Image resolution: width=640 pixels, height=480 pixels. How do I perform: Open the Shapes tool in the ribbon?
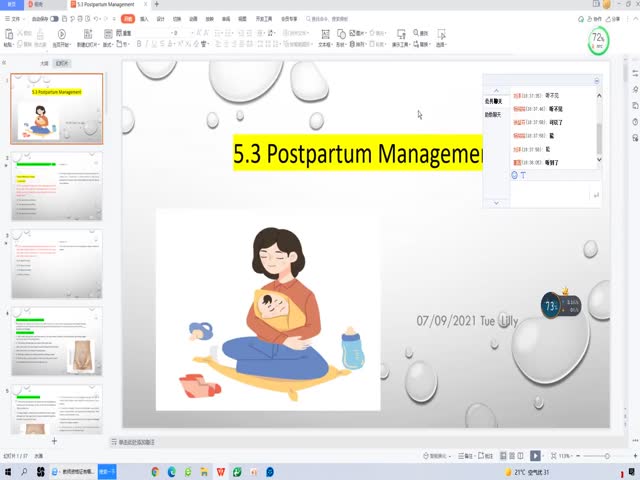341,34
